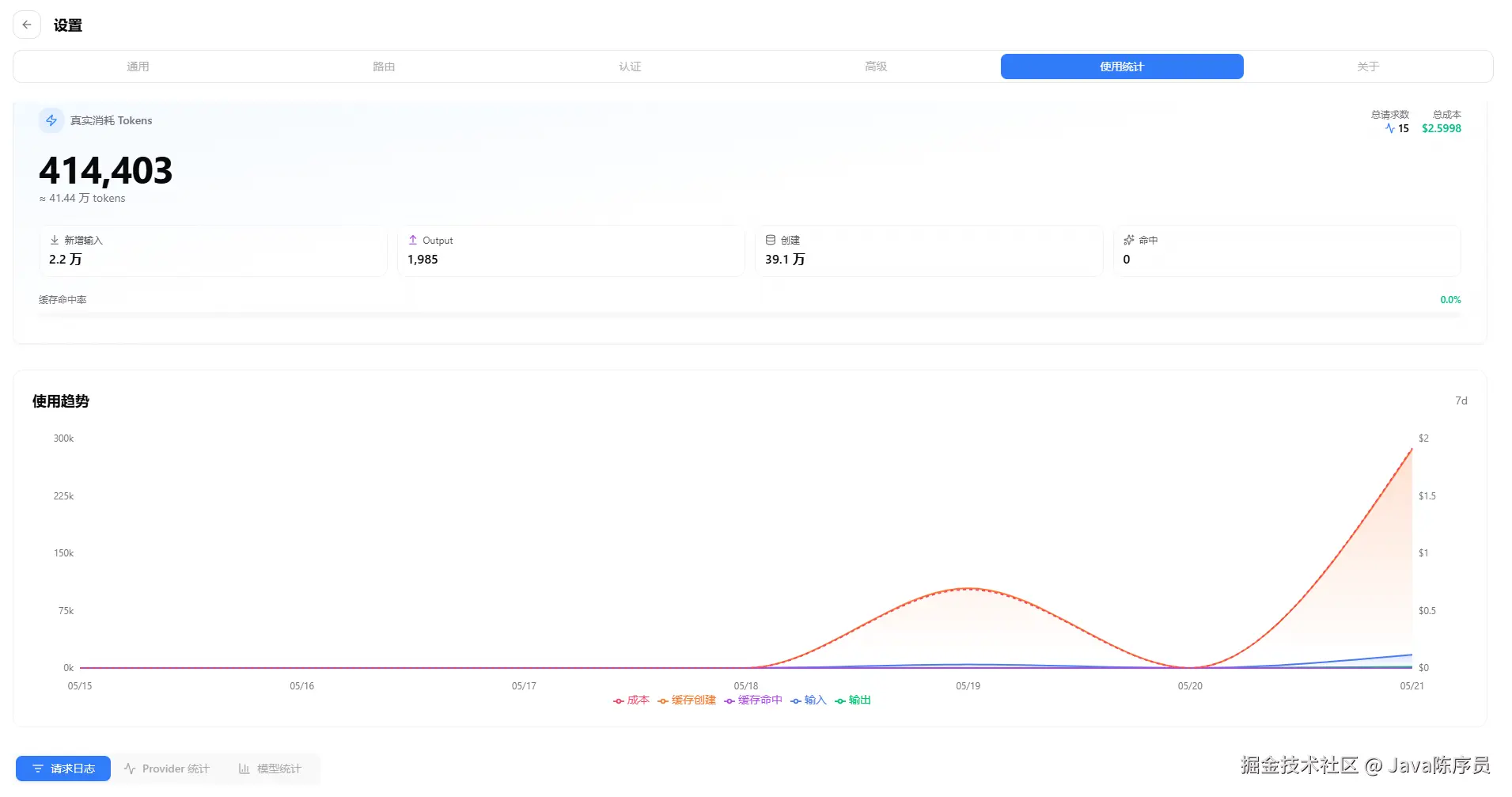Click the 总请求数 label
The image size is (1512, 797).
[1390, 115]
